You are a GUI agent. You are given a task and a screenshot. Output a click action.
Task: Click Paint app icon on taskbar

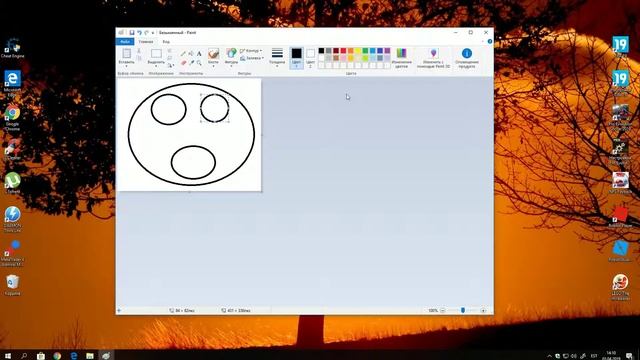106,356
